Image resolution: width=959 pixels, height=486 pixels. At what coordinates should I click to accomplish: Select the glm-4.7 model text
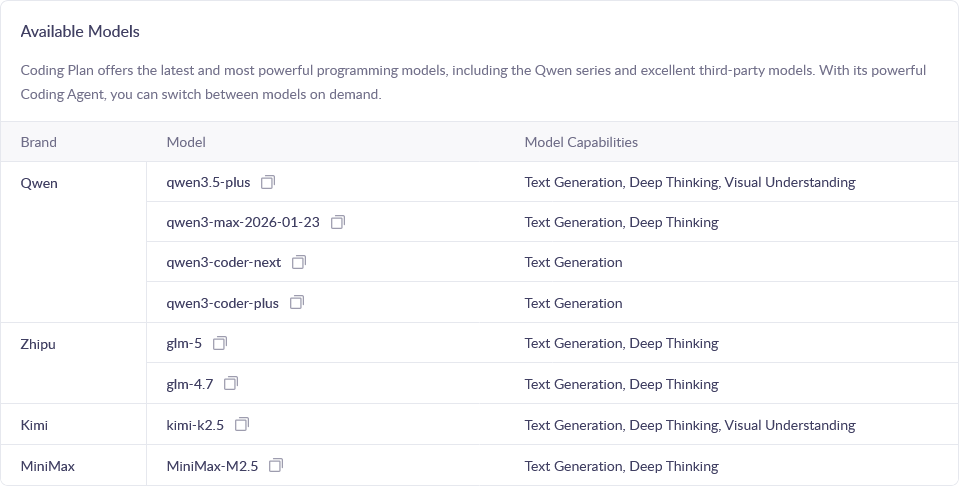tap(190, 384)
